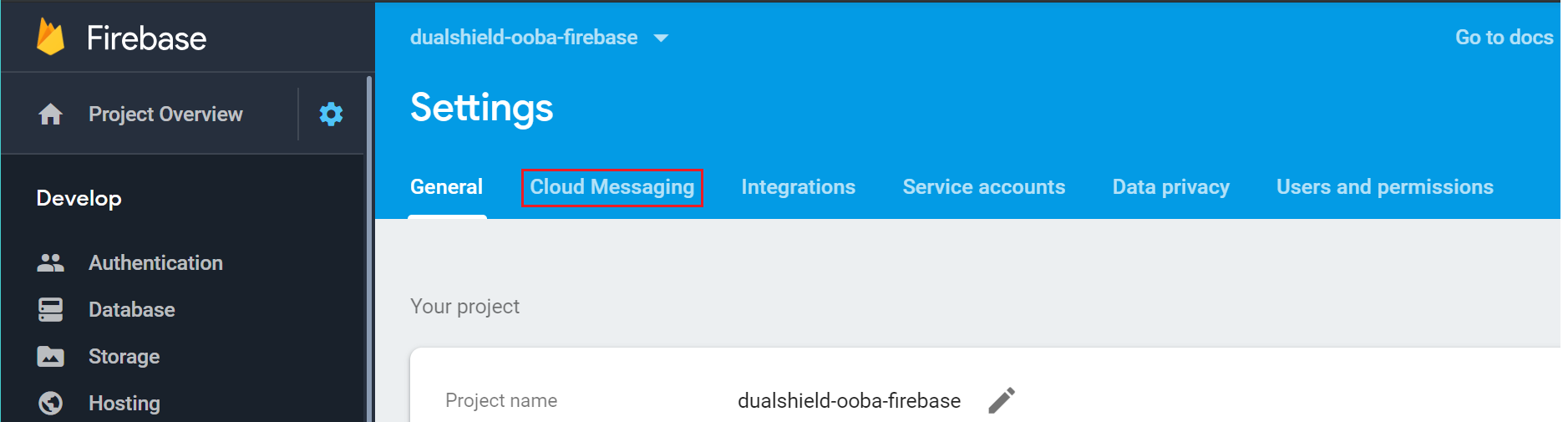Click the Firebase flame logo icon
Screen dimensions: 1568x422
(x=50, y=38)
